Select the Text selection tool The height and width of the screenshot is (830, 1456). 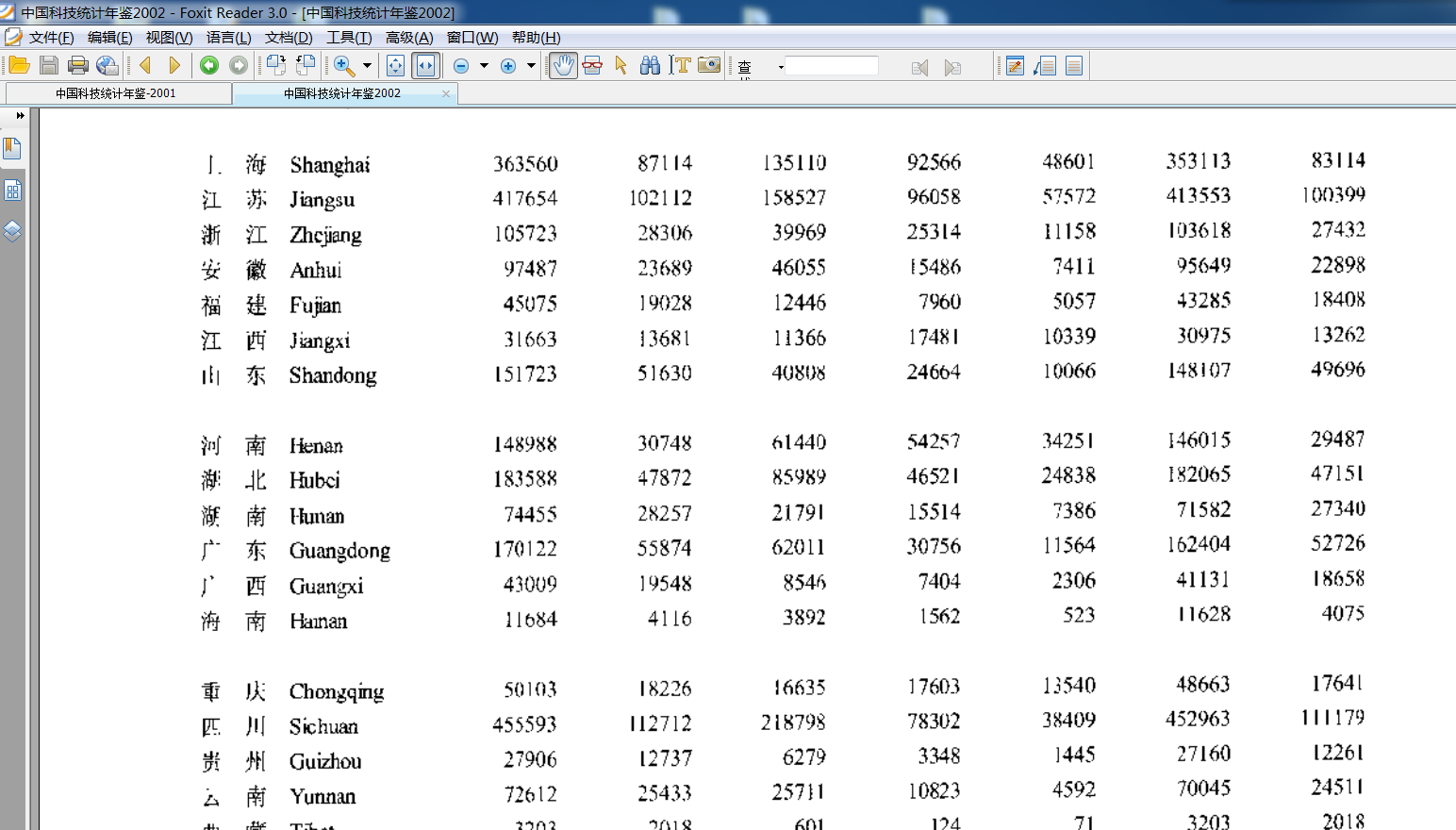point(679,65)
